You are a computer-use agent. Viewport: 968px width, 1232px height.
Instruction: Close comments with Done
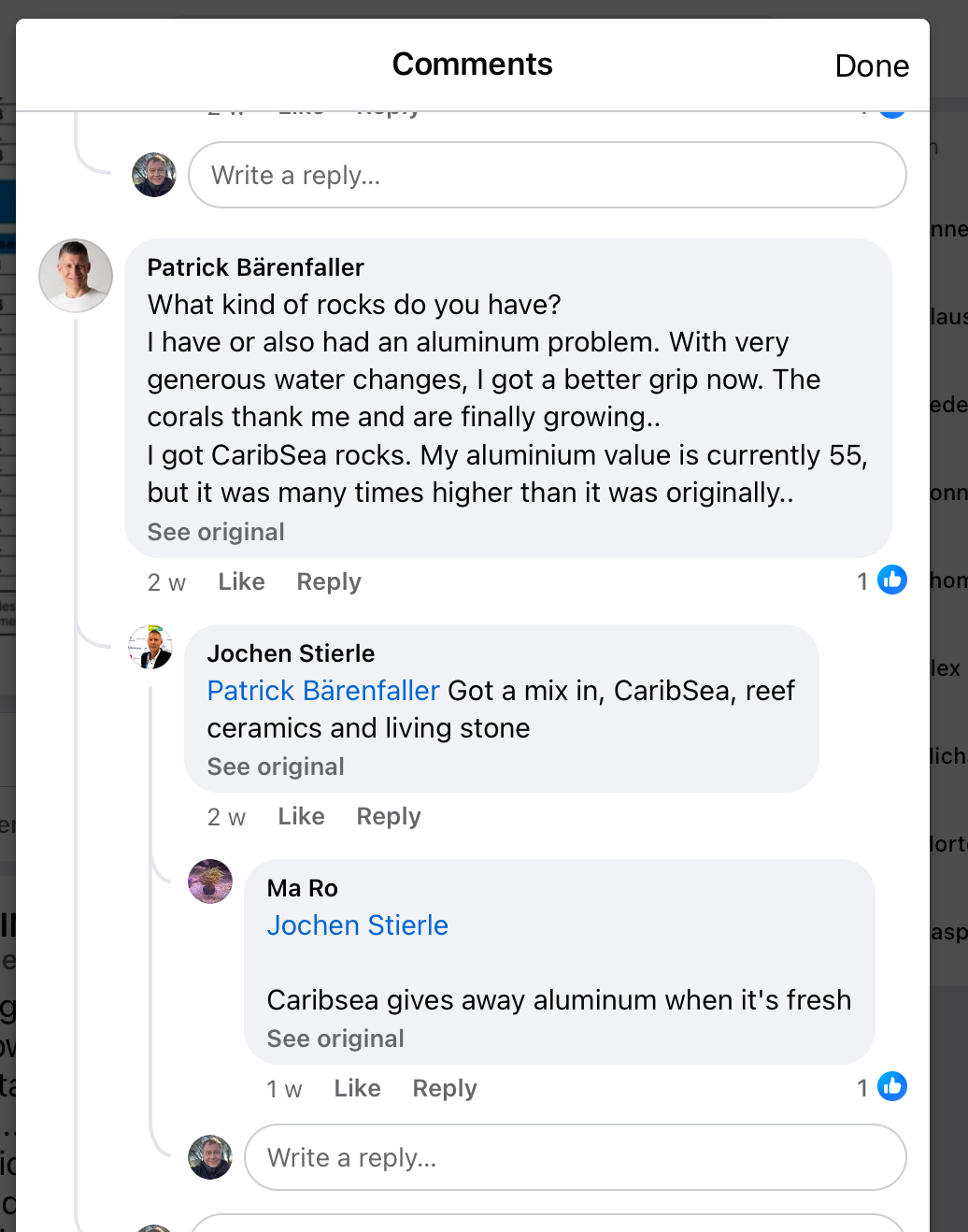(871, 65)
